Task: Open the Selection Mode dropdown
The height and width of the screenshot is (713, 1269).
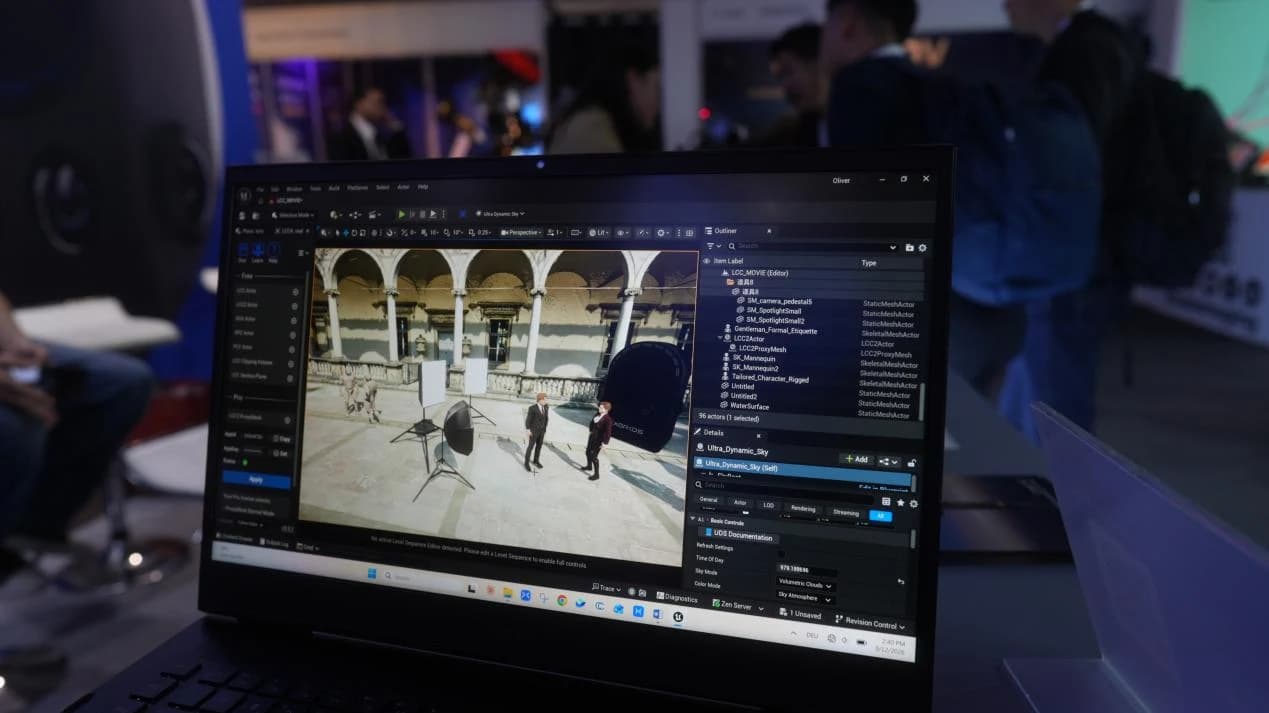Action: (292, 215)
